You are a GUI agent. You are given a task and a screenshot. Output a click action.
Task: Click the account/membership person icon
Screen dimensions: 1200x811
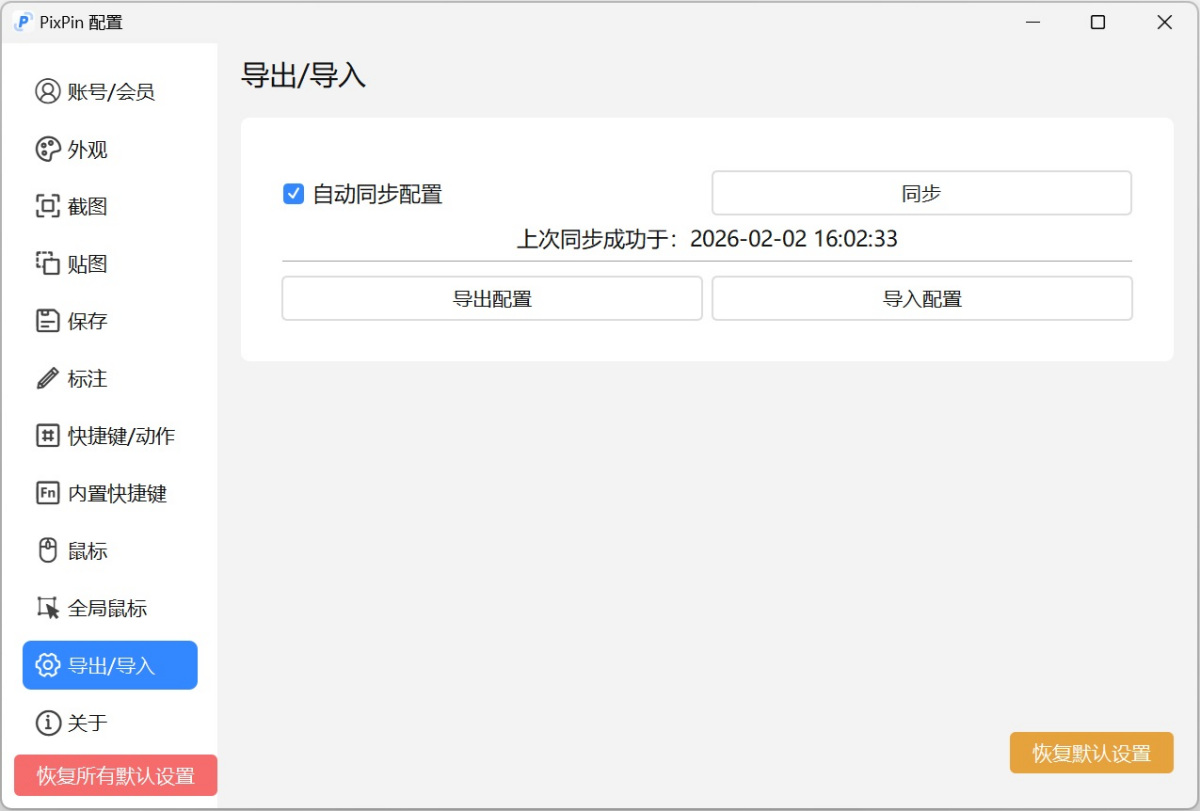coord(47,92)
